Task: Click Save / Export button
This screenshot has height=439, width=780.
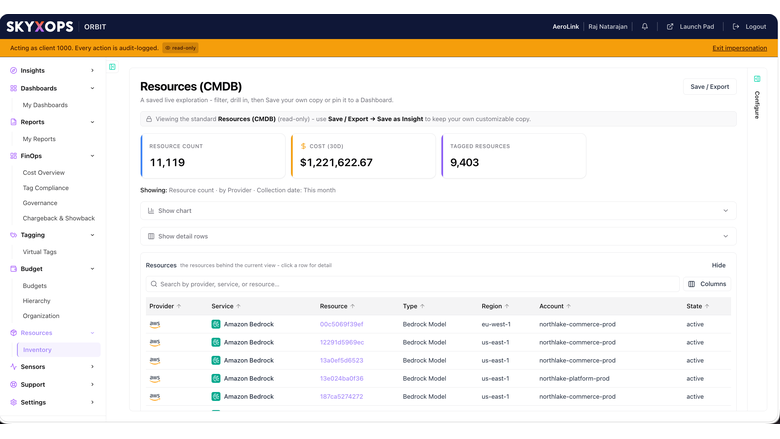Action: coord(709,87)
